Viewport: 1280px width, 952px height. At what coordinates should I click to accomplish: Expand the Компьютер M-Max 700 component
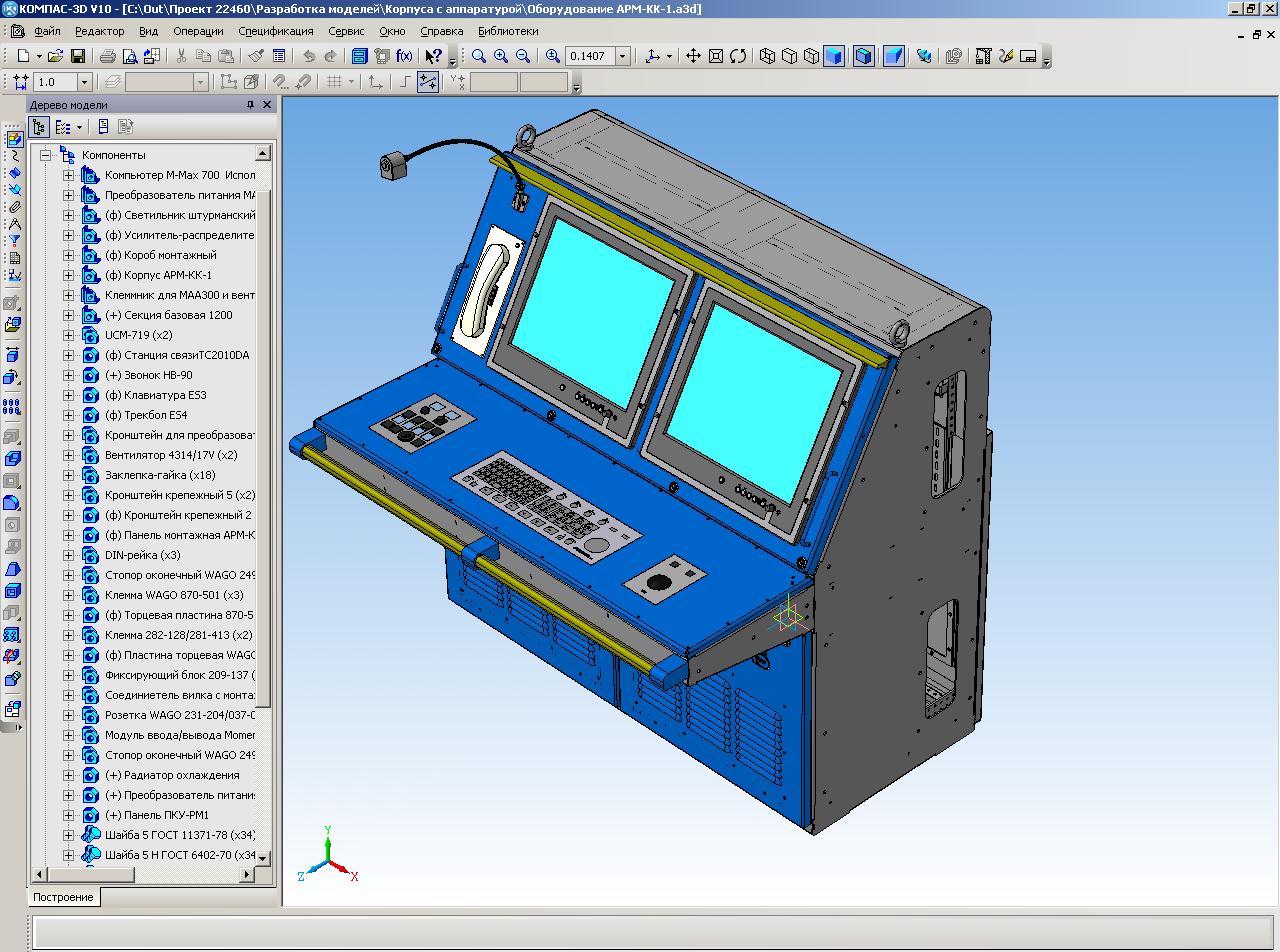(x=69, y=175)
